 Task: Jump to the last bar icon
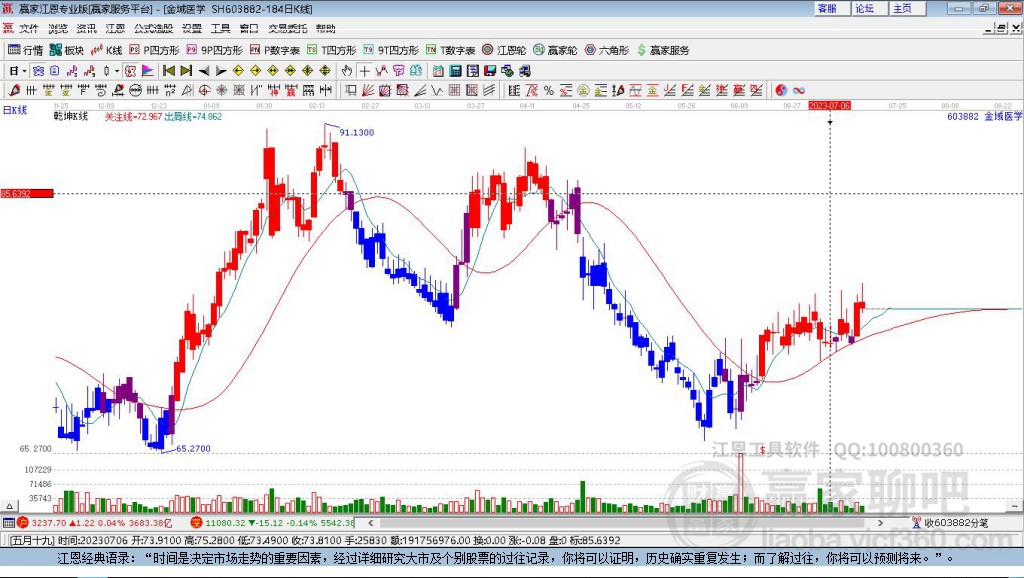[186, 71]
